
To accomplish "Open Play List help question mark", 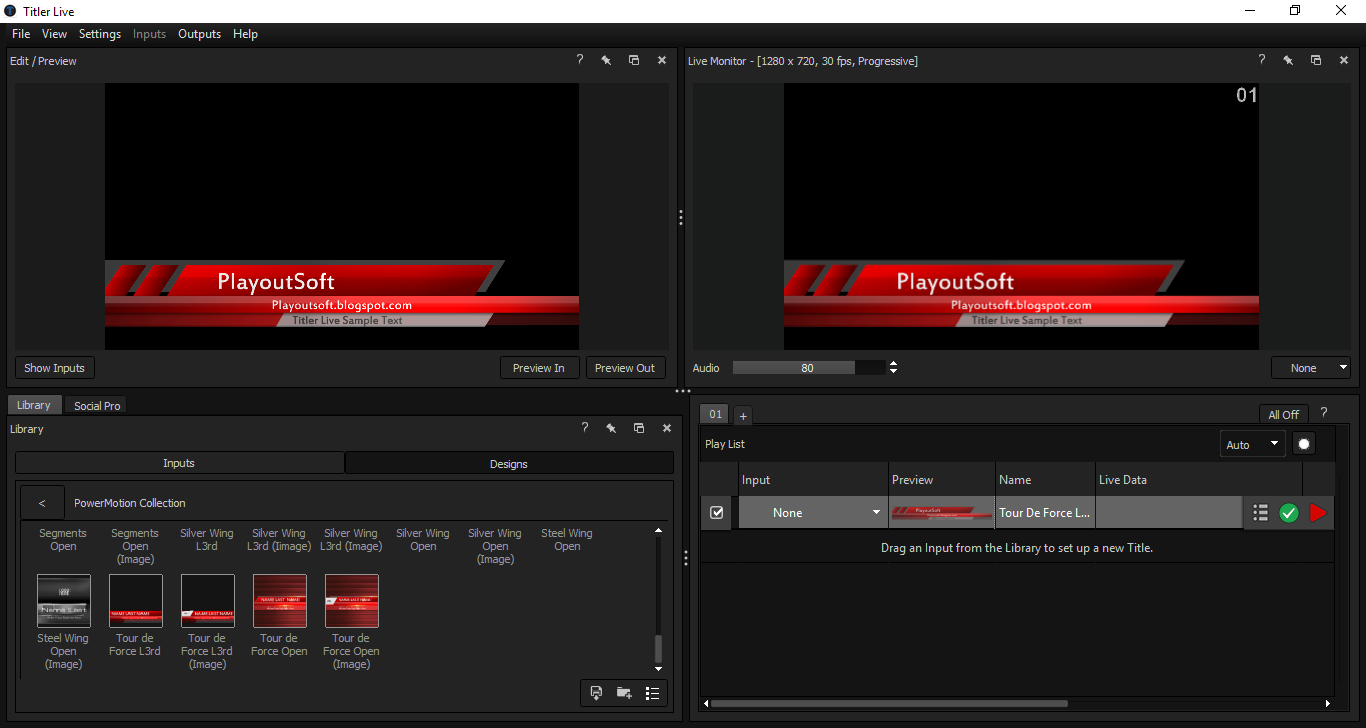I will point(1324,412).
